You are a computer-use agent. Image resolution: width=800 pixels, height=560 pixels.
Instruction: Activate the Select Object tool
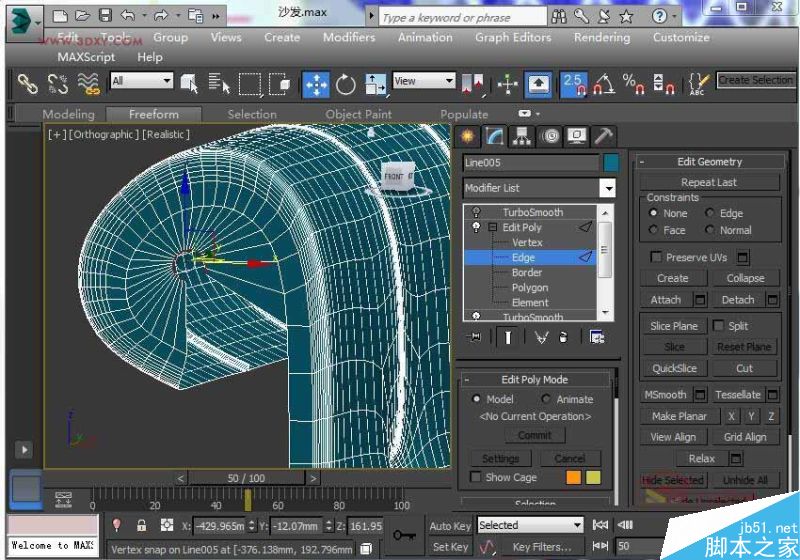pyautogui.click(x=189, y=84)
